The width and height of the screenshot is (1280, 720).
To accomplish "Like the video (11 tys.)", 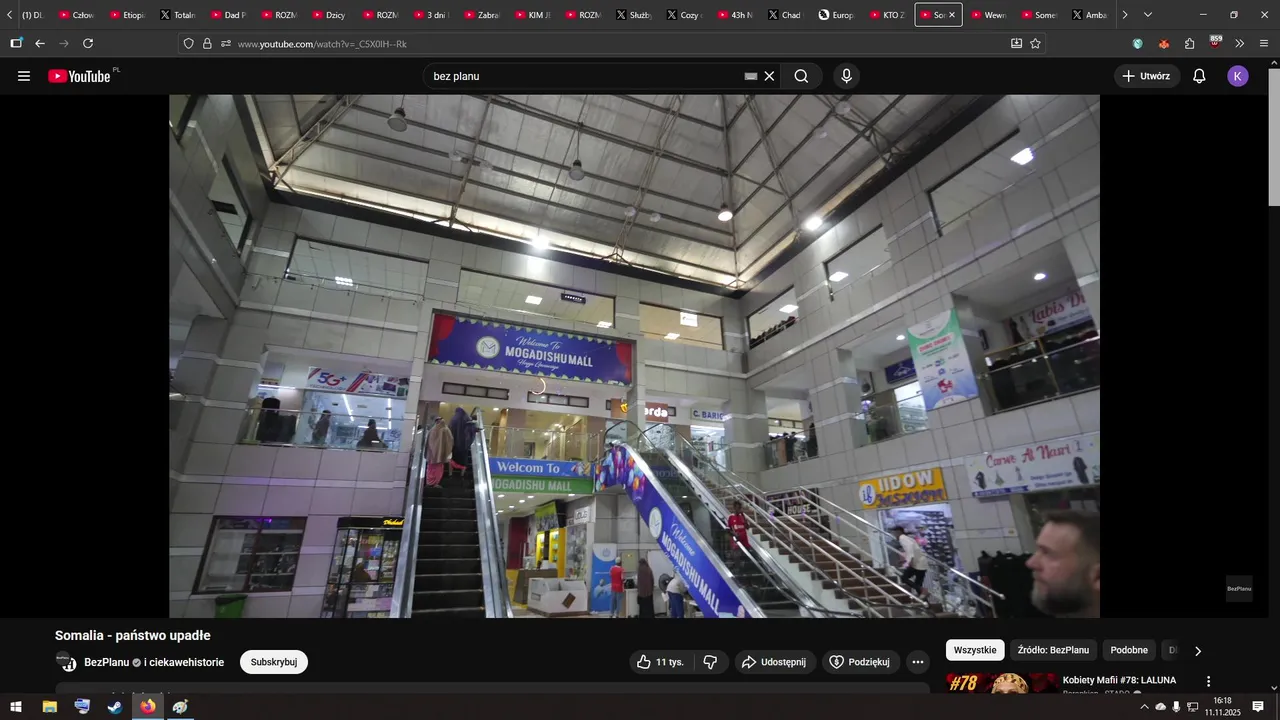I will click(x=661, y=662).
